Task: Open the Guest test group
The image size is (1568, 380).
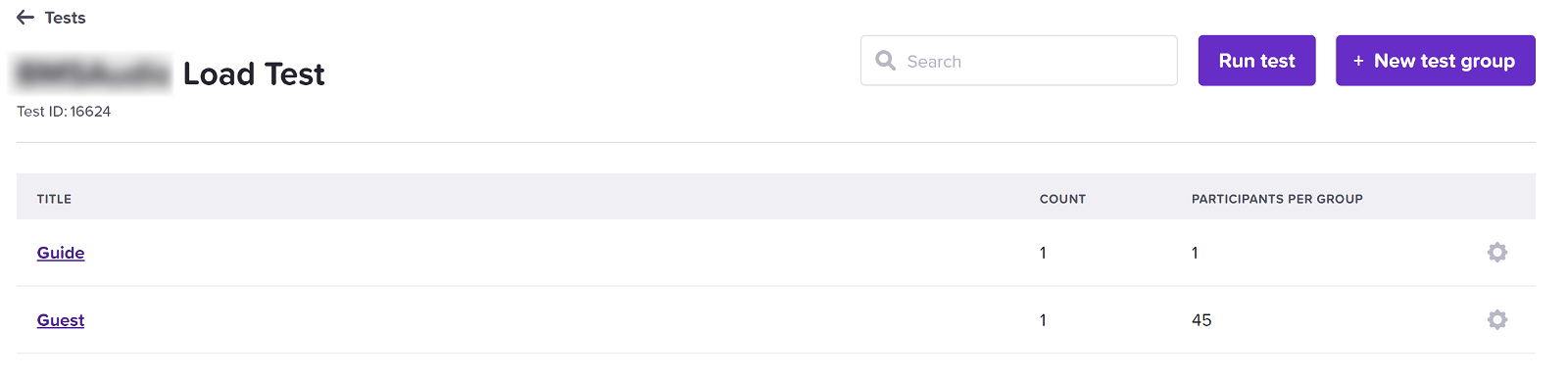Action: click(61, 320)
